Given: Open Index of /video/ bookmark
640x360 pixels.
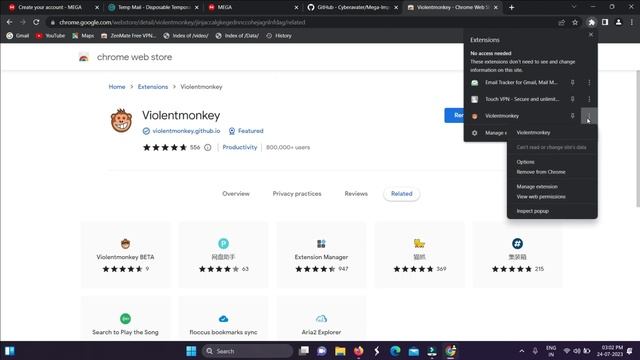Looking at the screenshot, I should point(186,36).
